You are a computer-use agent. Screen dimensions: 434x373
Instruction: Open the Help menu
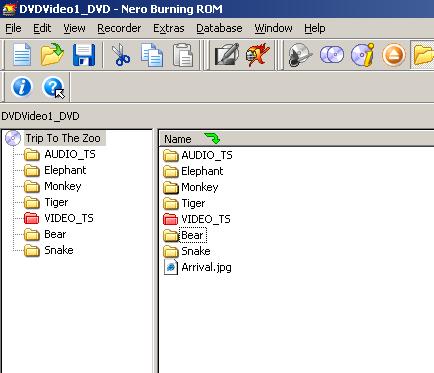coord(315,28)
